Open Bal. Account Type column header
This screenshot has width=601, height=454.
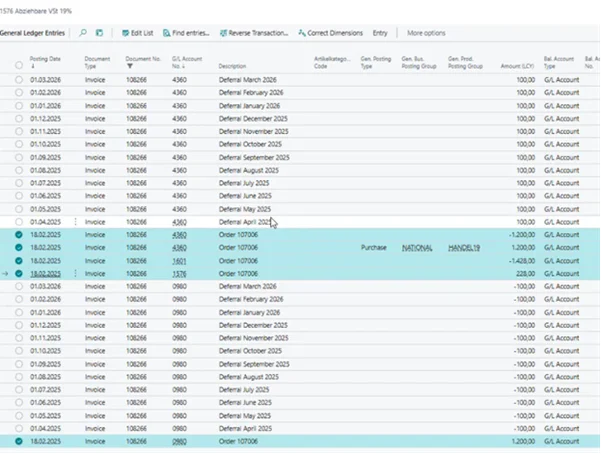(558, 62)
